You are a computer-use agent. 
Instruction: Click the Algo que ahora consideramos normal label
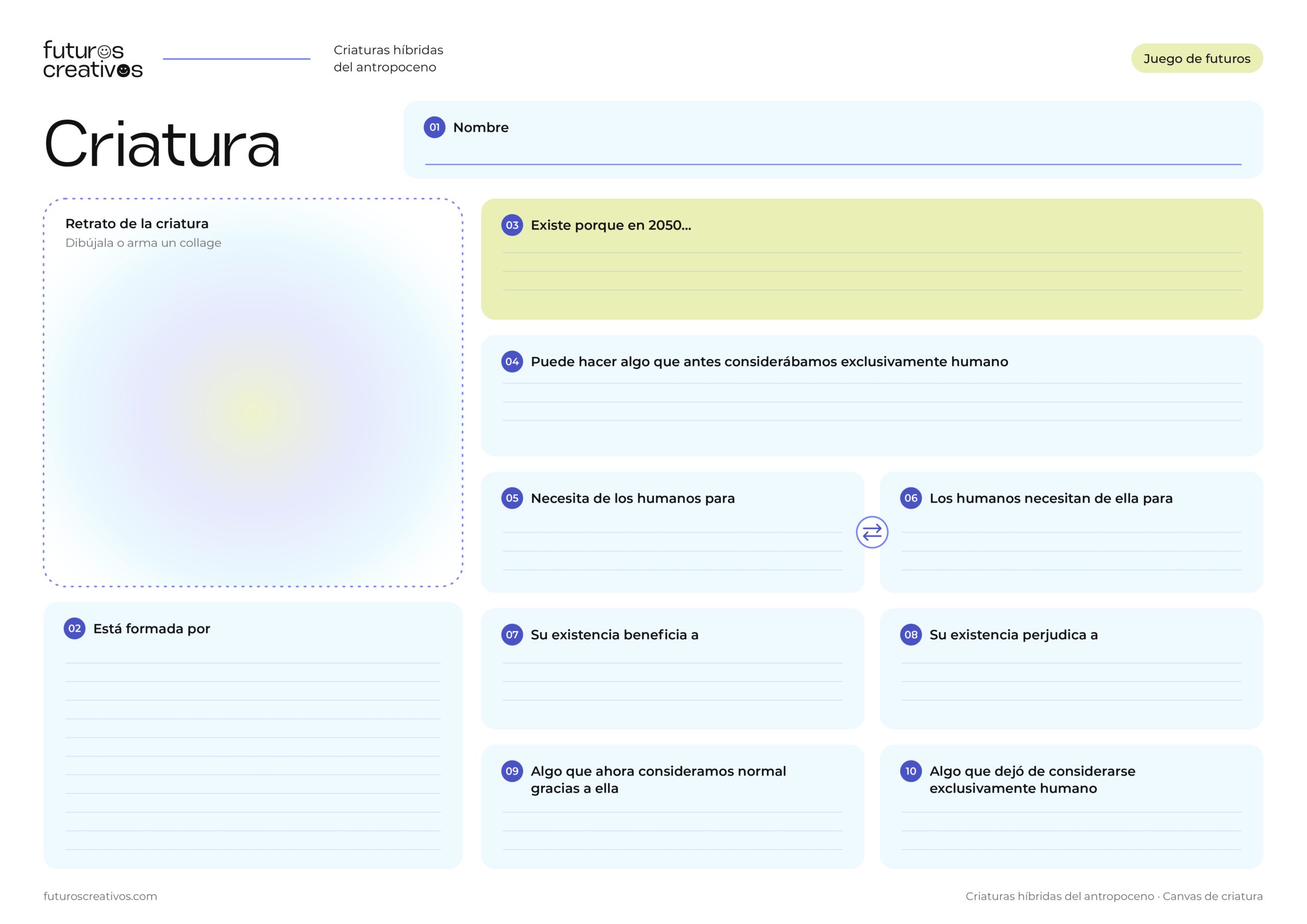coord(658,780)
